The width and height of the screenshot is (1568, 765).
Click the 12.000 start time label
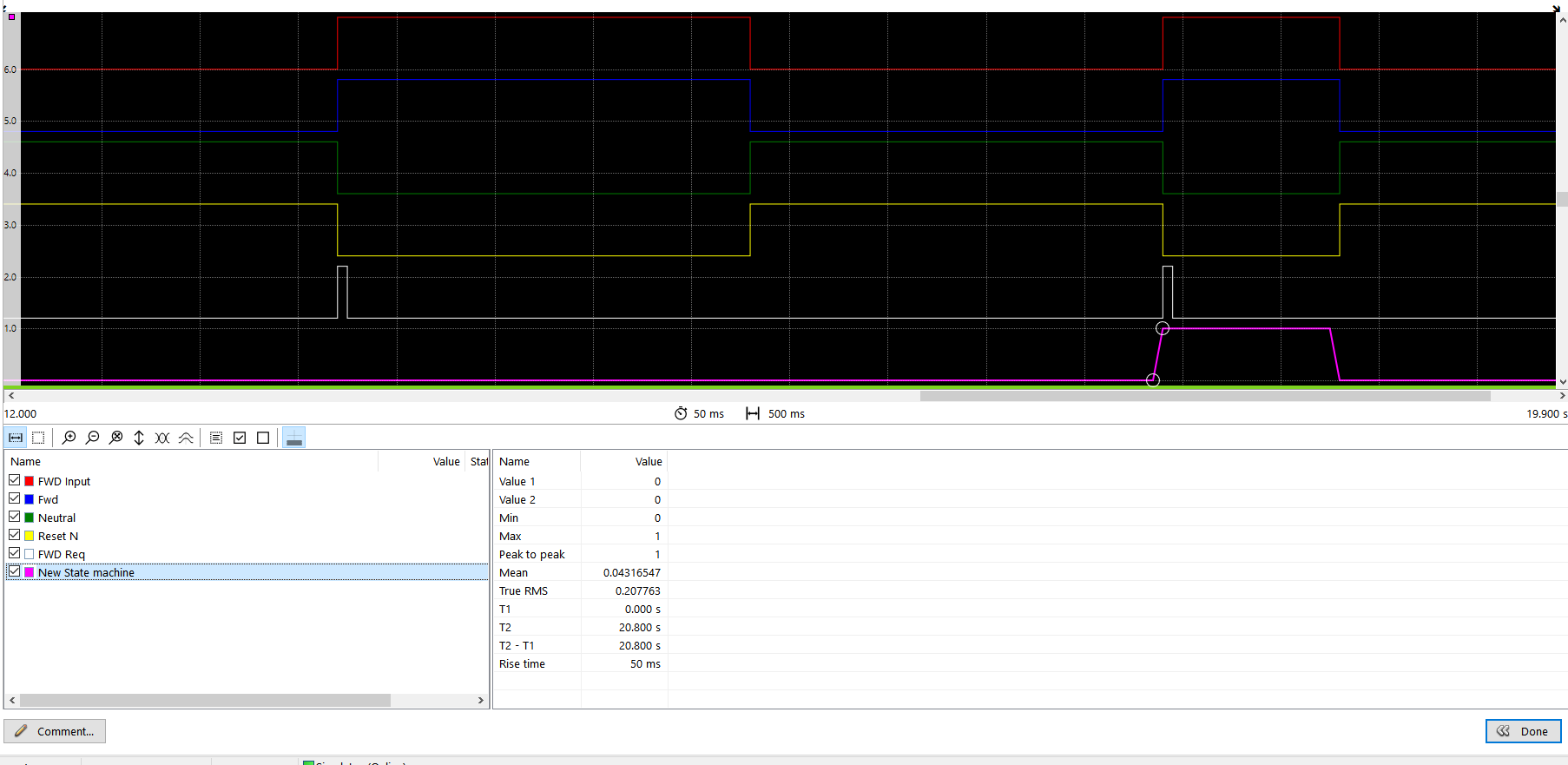click(21, 413)
